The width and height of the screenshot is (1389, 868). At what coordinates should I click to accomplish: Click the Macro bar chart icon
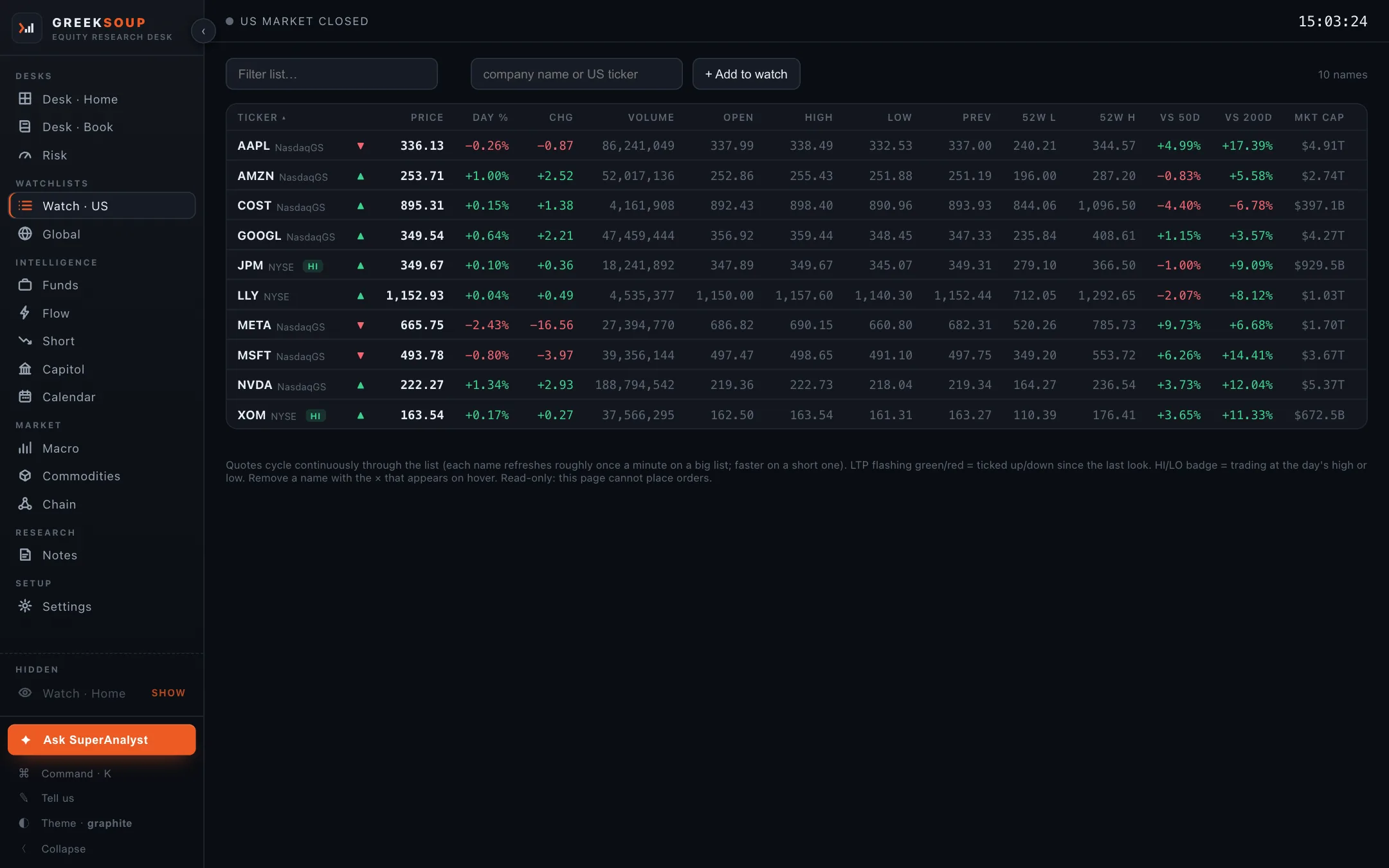click(x=25, y=448)
